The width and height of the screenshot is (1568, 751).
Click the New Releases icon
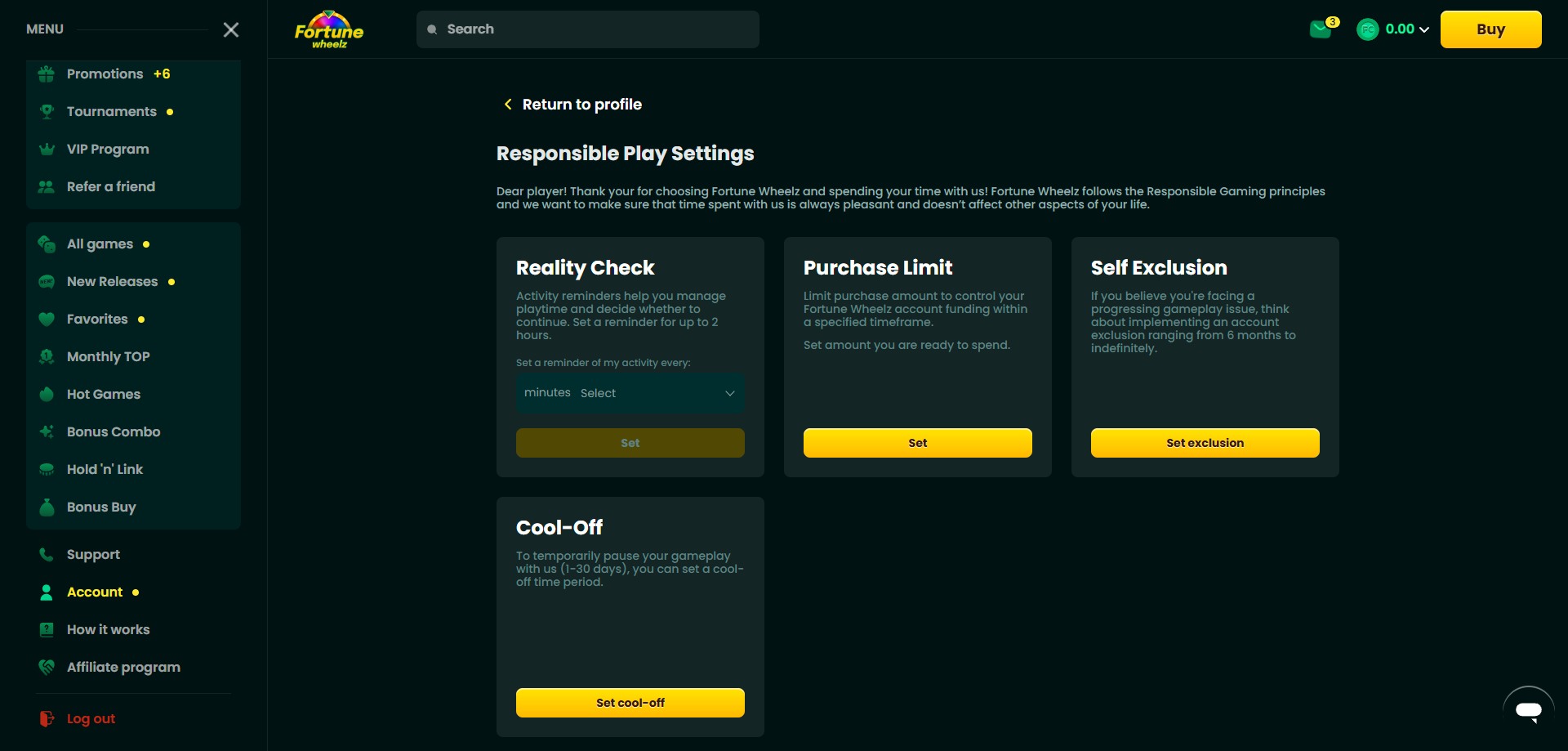pyautogui.click(x=47, y=282)
